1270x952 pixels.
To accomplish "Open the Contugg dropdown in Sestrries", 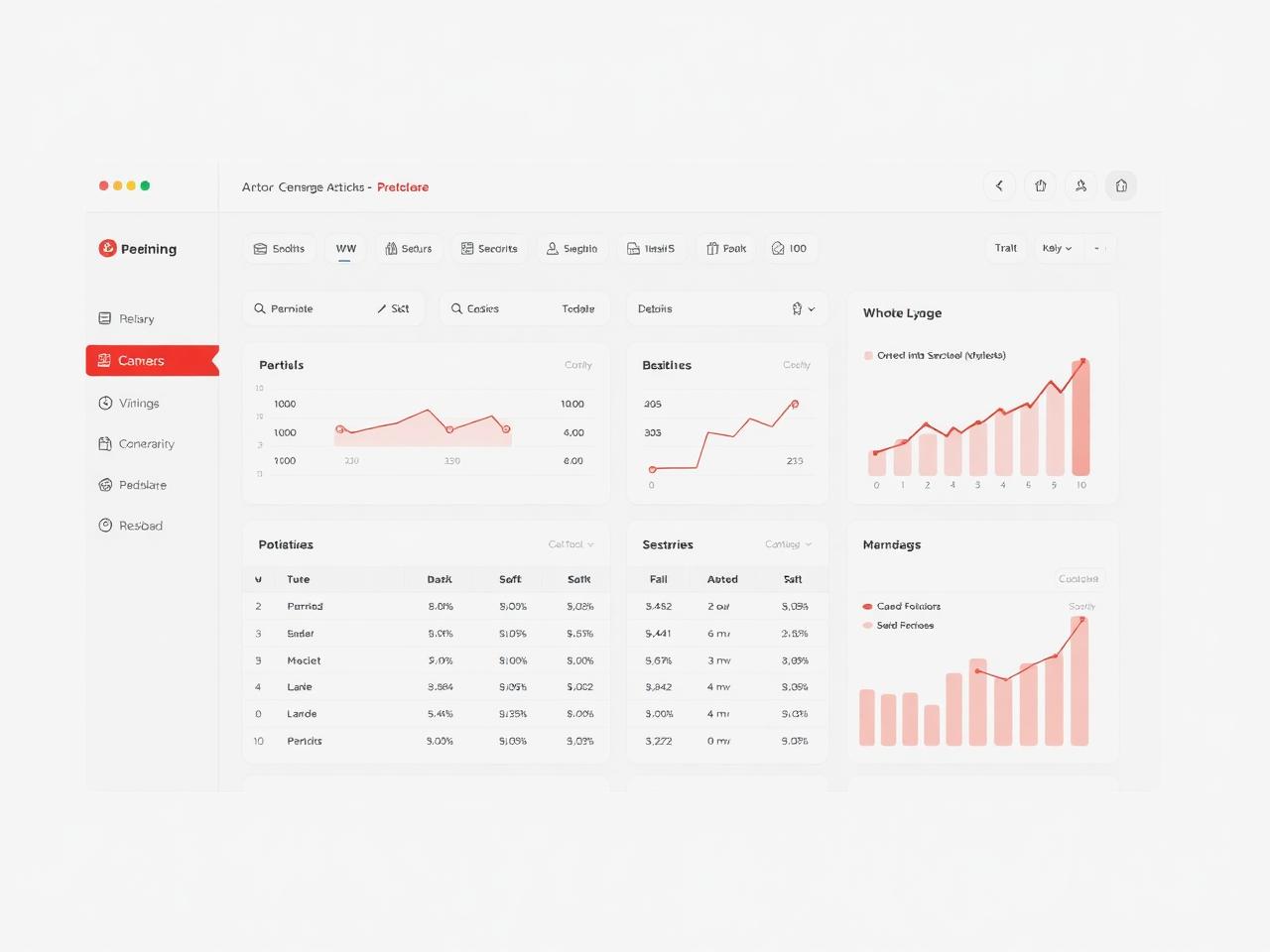I will (789, 544).
